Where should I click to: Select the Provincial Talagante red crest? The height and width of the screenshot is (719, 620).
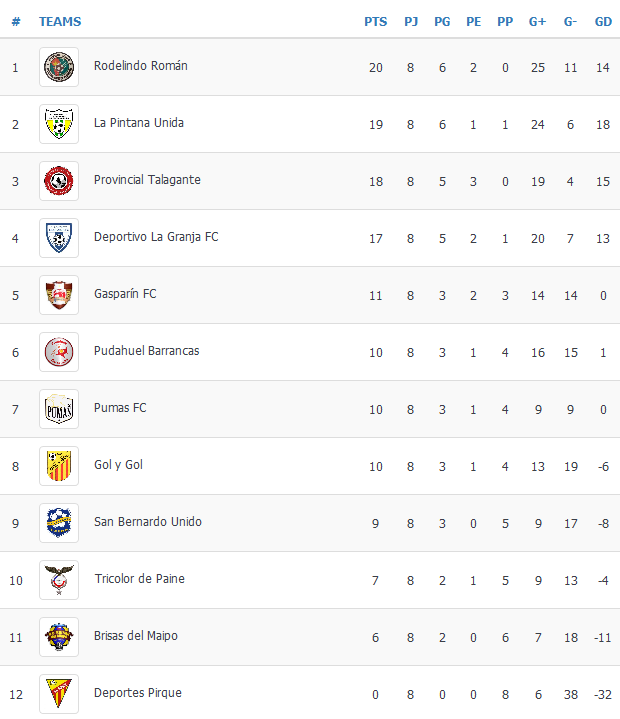pyautogui.click(x=59, y=181)
